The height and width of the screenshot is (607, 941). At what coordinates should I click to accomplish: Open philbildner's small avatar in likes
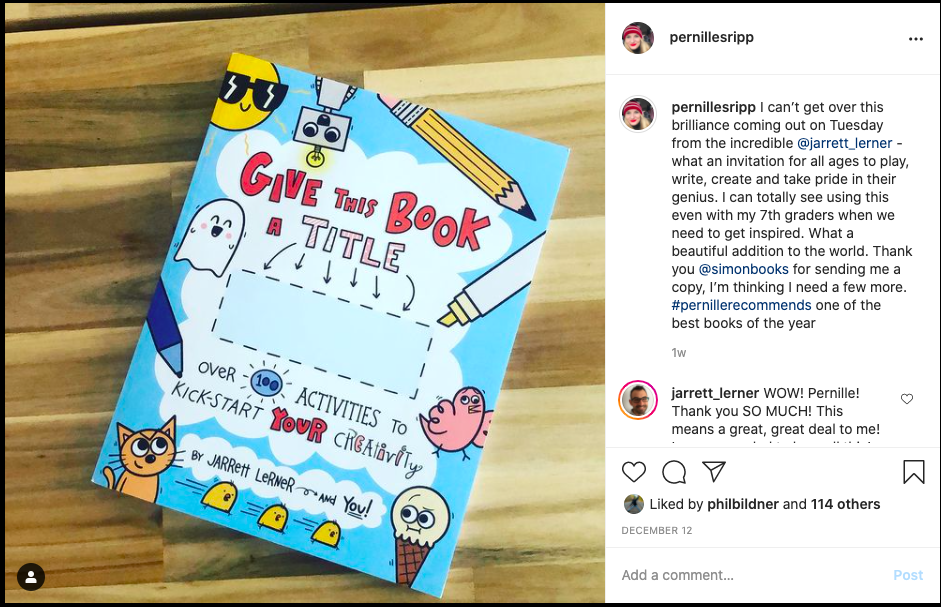pos(633,504)
